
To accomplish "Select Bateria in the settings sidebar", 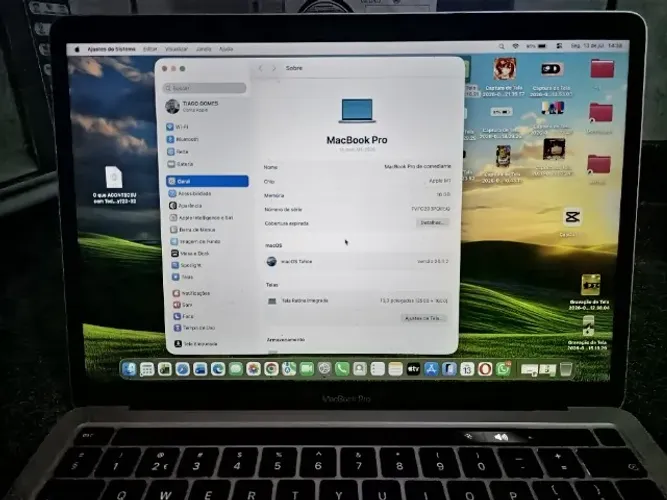I will click(x=181, y=164).
